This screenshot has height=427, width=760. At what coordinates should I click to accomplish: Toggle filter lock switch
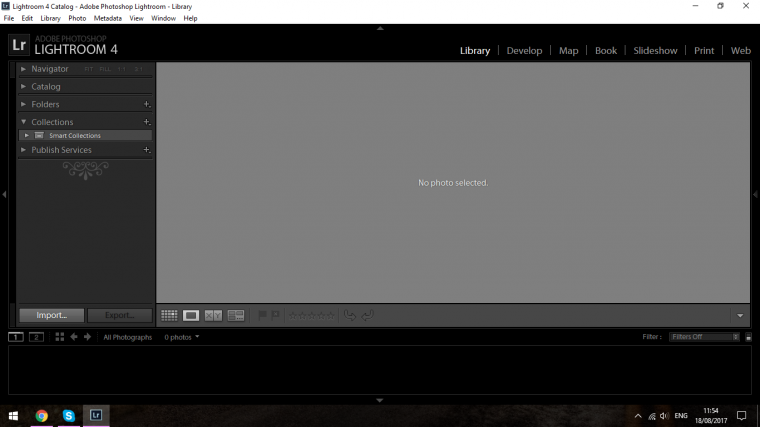coord(748,337)
